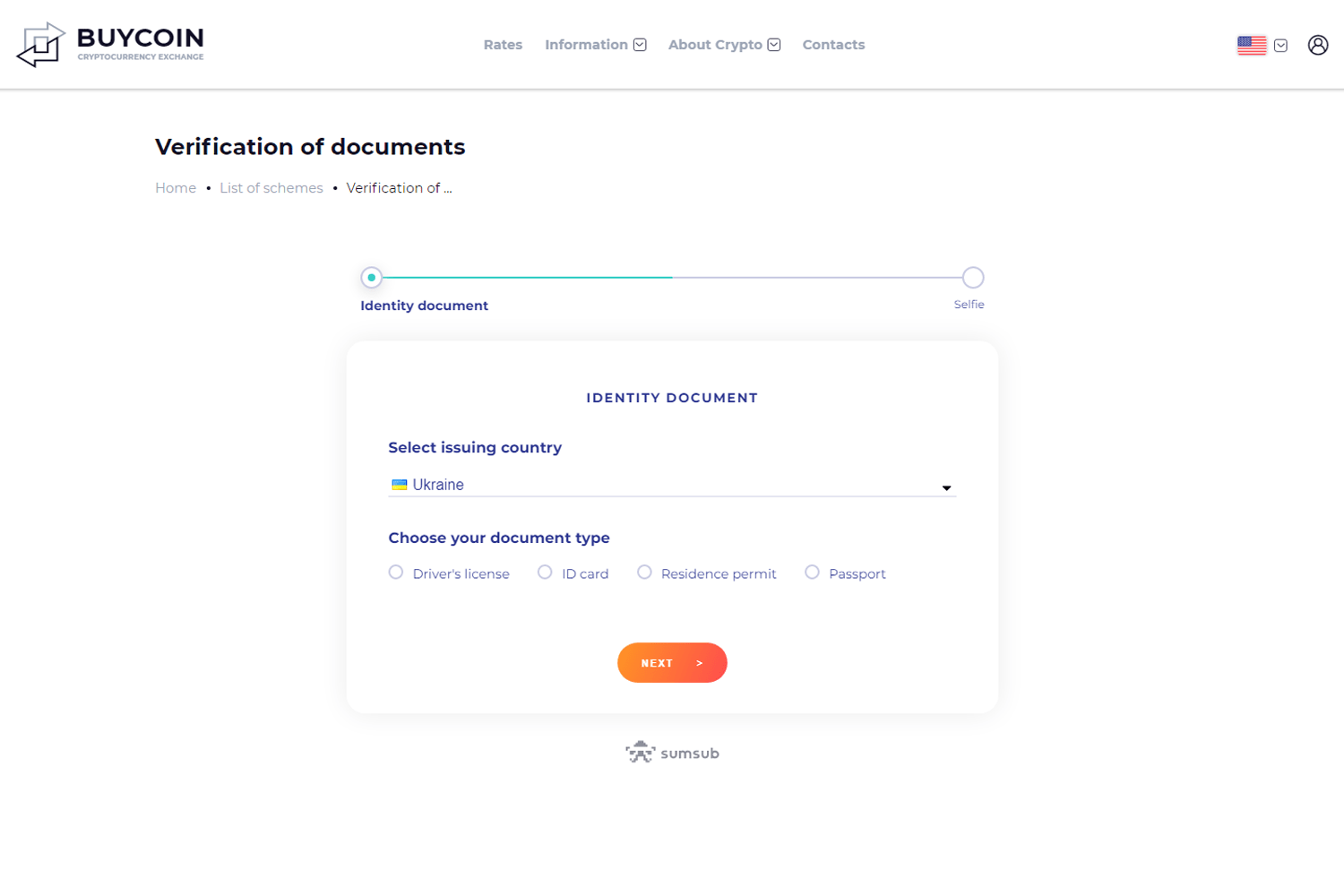Click the Verification of ... breadcrumb text

[x=400, y=188]
